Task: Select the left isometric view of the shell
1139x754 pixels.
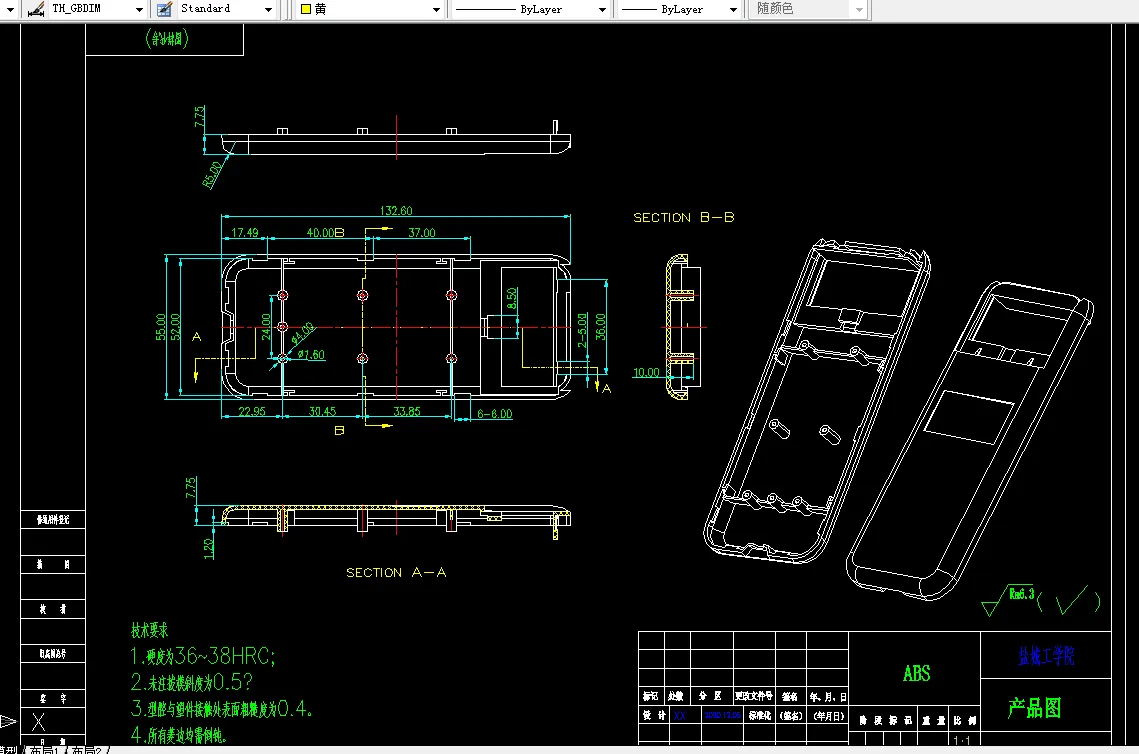Action: pos(817,401)
